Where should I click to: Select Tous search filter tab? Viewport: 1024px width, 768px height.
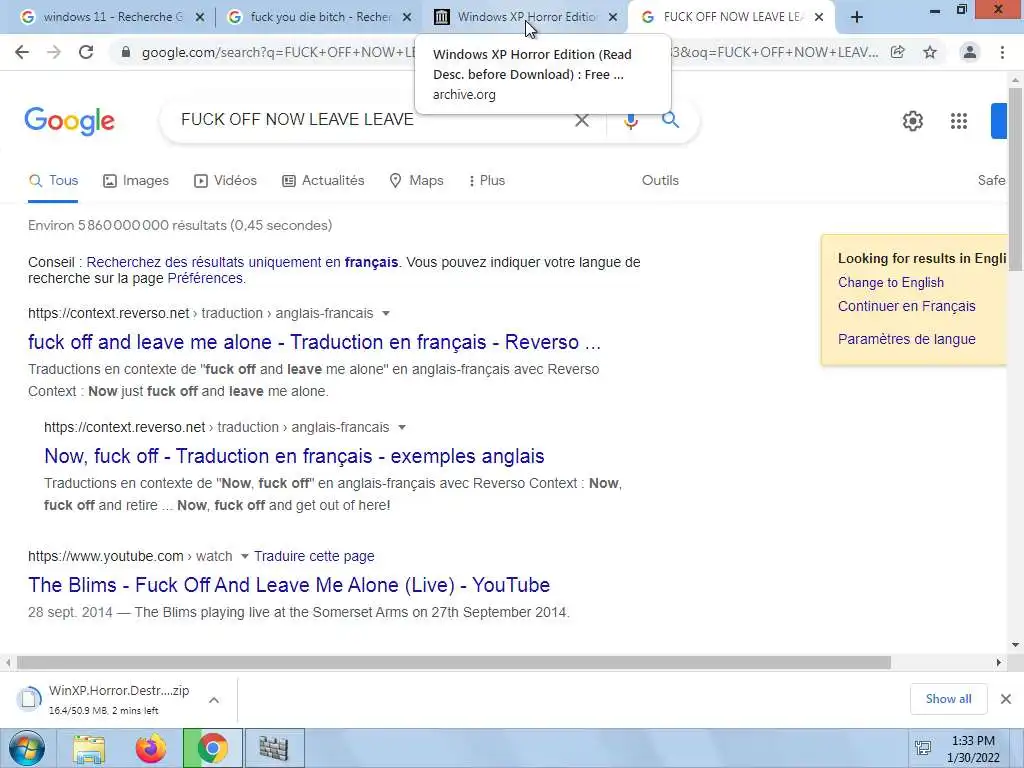click(54, 181)
